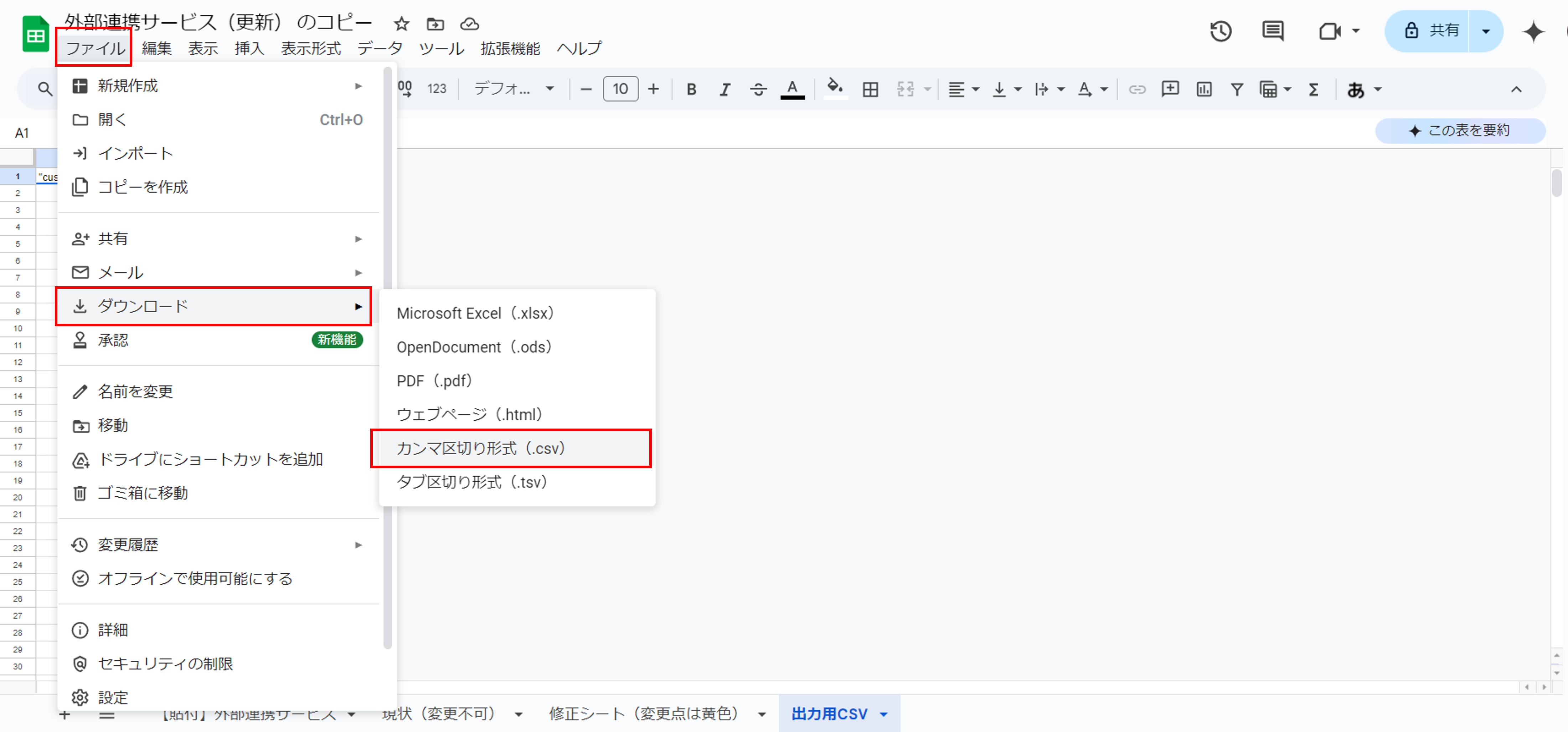The width and height of the screenshot is (1568, 732).
Task: Click the borders toolbar icon
Action: click(x=870, y=89)
